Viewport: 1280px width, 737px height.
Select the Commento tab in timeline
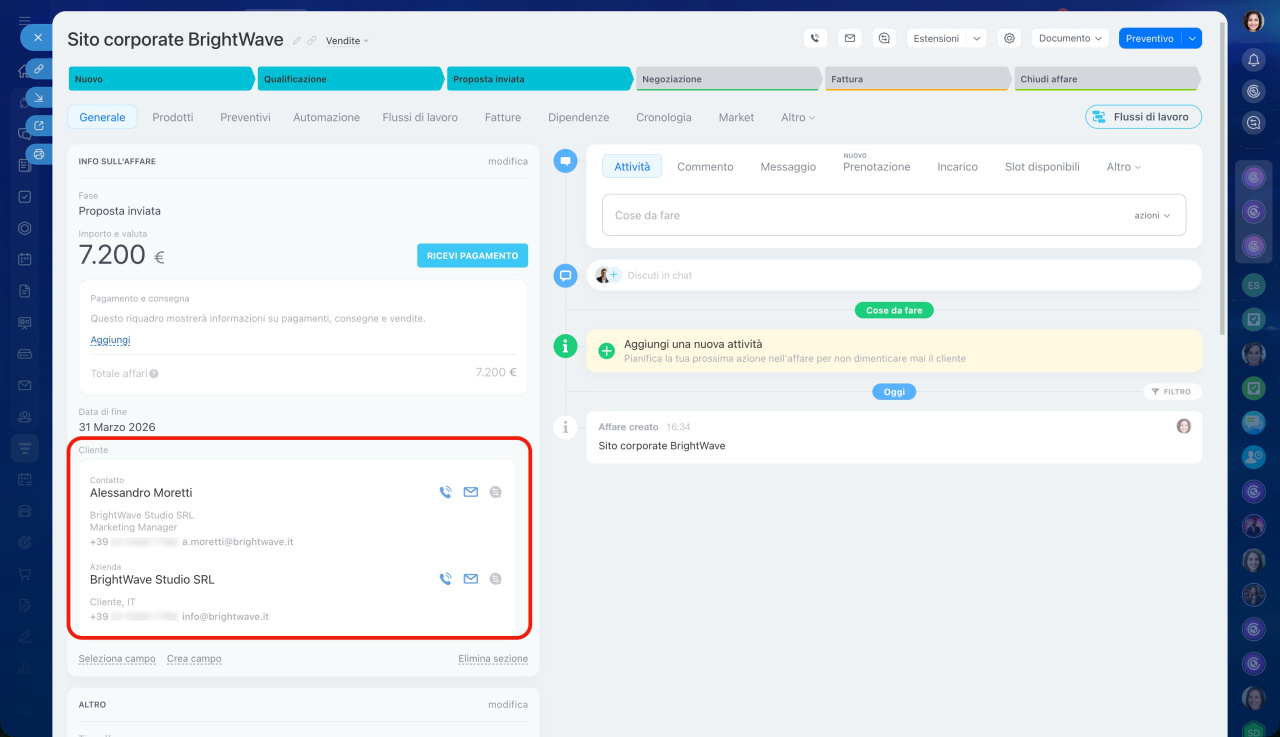[705, 167]
